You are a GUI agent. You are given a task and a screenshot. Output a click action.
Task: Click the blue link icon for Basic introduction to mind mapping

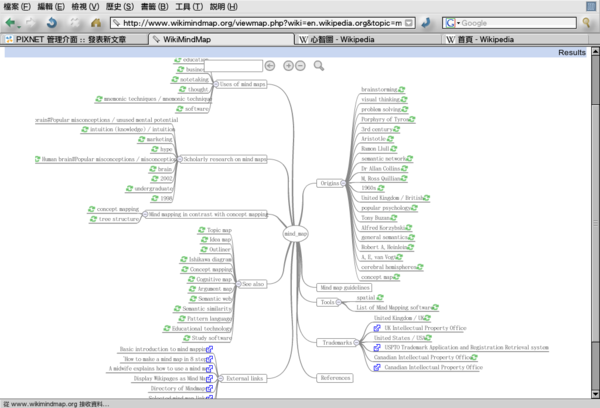tap(209, 349)
